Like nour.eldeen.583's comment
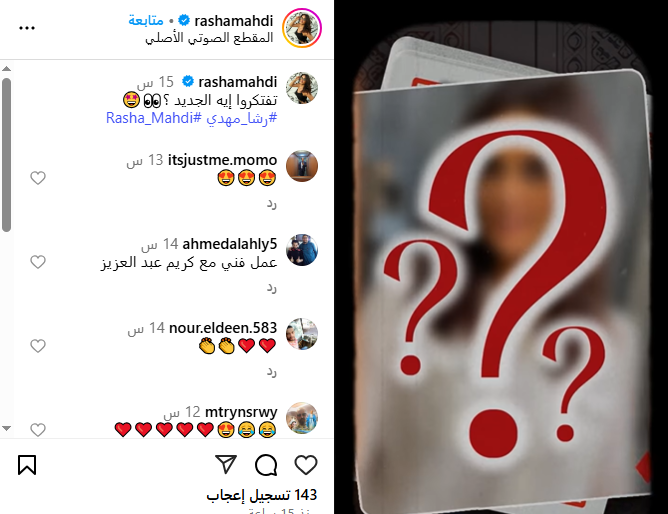Image resolution: width=668 pixels, height=514 pixels. click(38, 345)
